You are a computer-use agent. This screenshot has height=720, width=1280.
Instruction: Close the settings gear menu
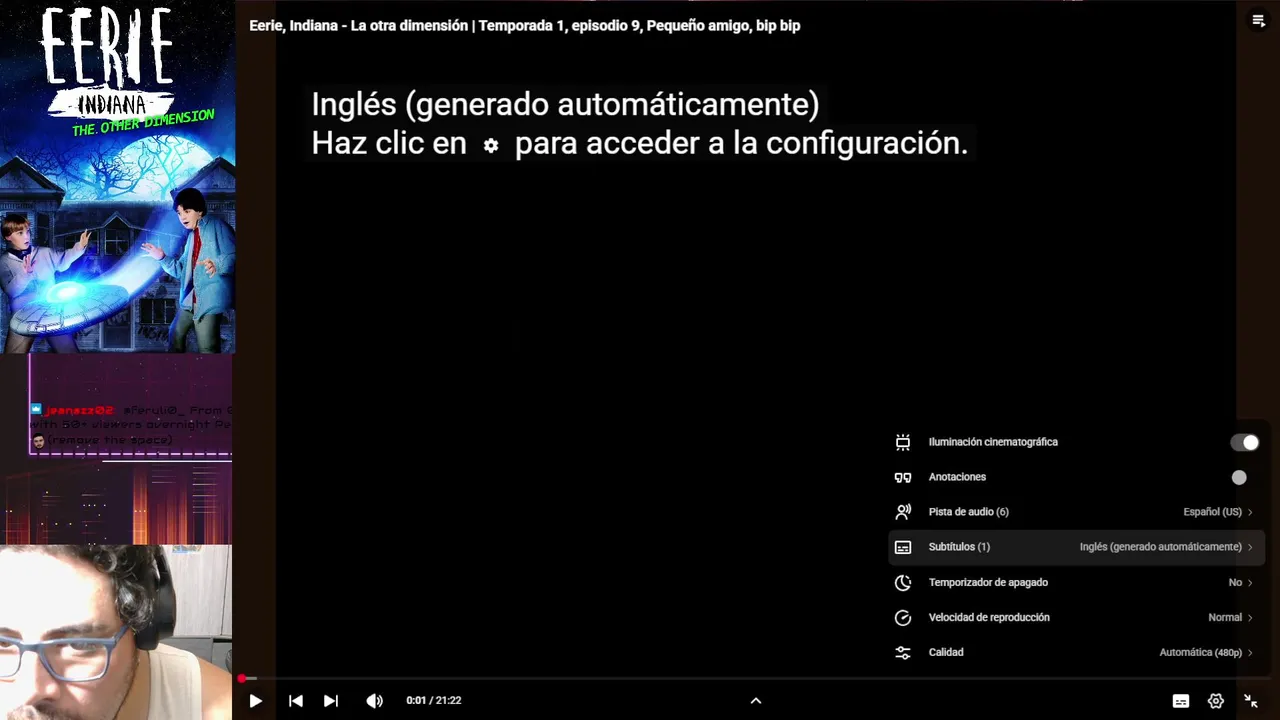pos(1216,701)
